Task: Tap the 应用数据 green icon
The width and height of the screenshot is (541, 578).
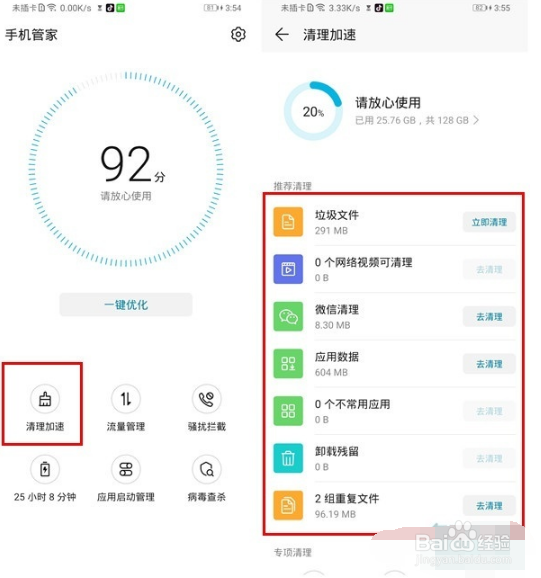Action: pos(288,363)
